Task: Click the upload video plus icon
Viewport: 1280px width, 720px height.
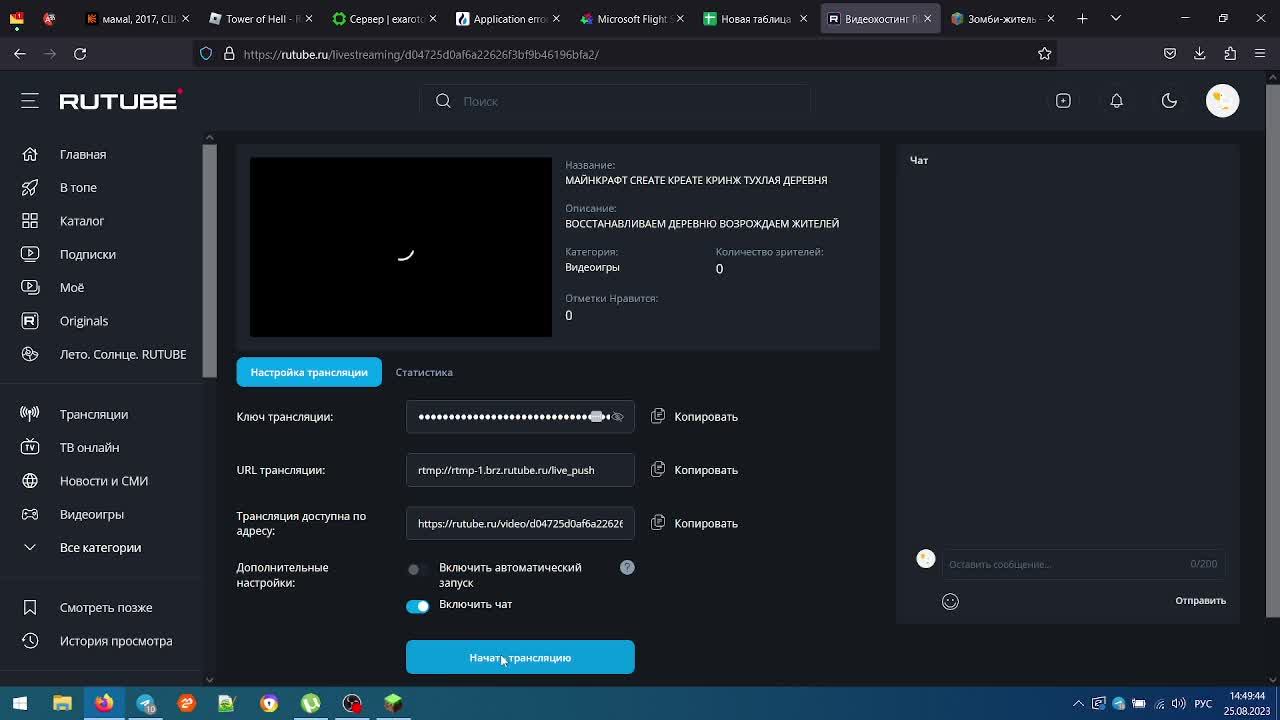Action: 1063,101
